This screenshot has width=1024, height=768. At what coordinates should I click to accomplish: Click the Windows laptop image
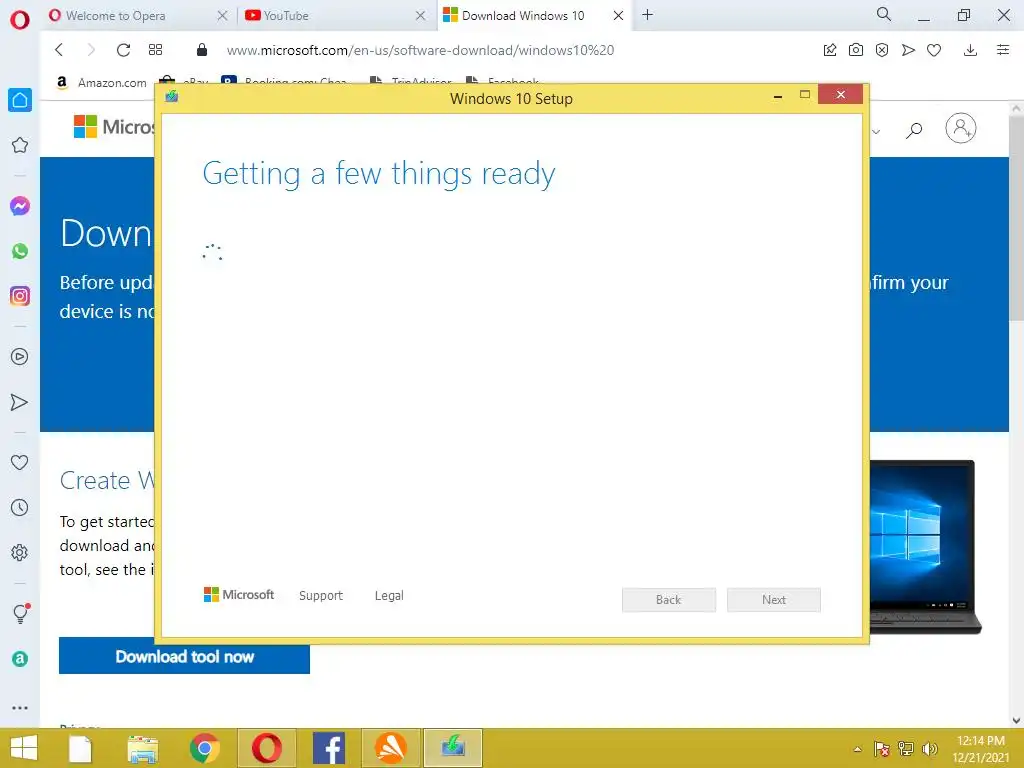(x=925, y=547)
